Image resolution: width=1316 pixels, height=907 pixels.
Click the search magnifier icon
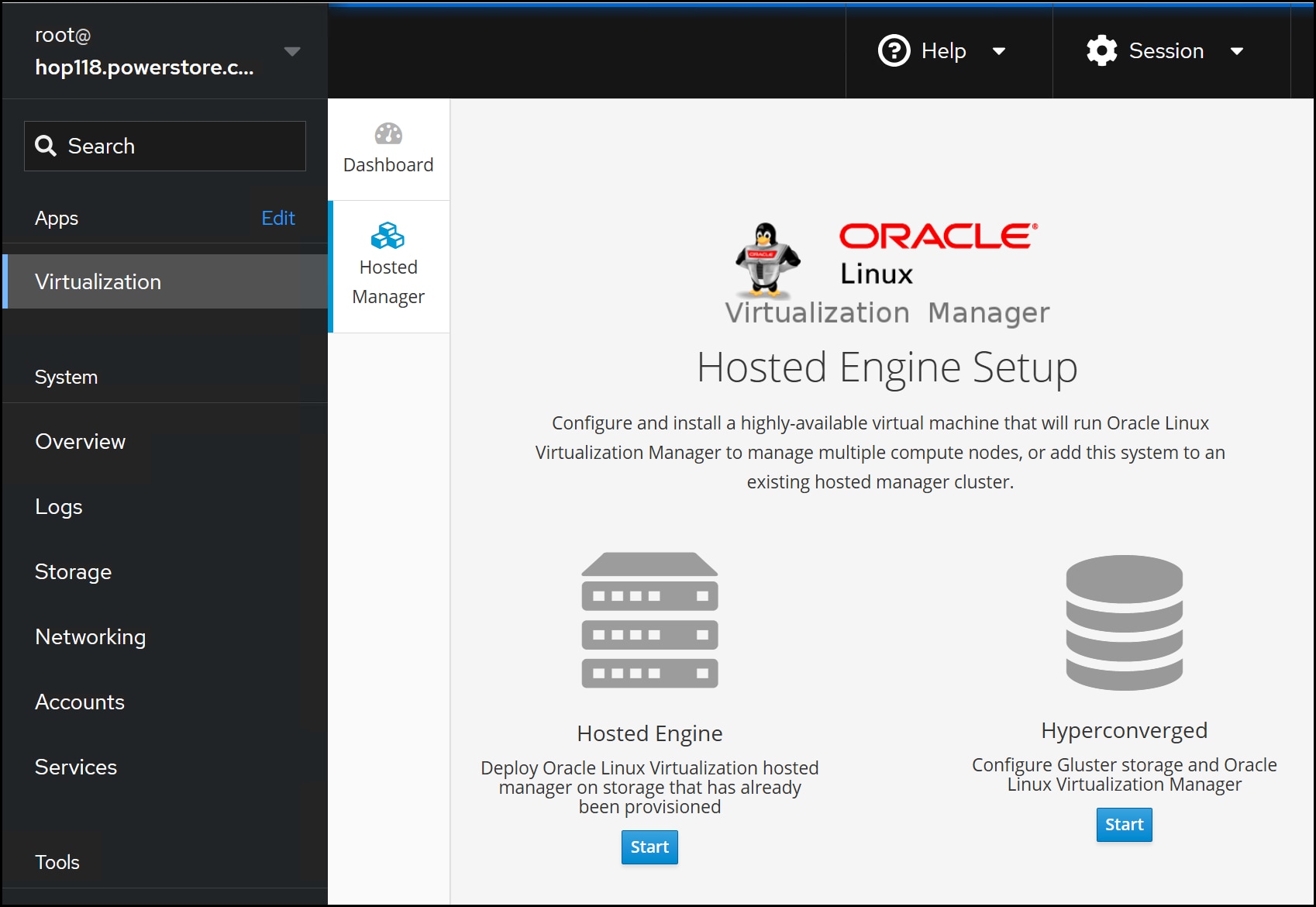[x=46, y=146]
